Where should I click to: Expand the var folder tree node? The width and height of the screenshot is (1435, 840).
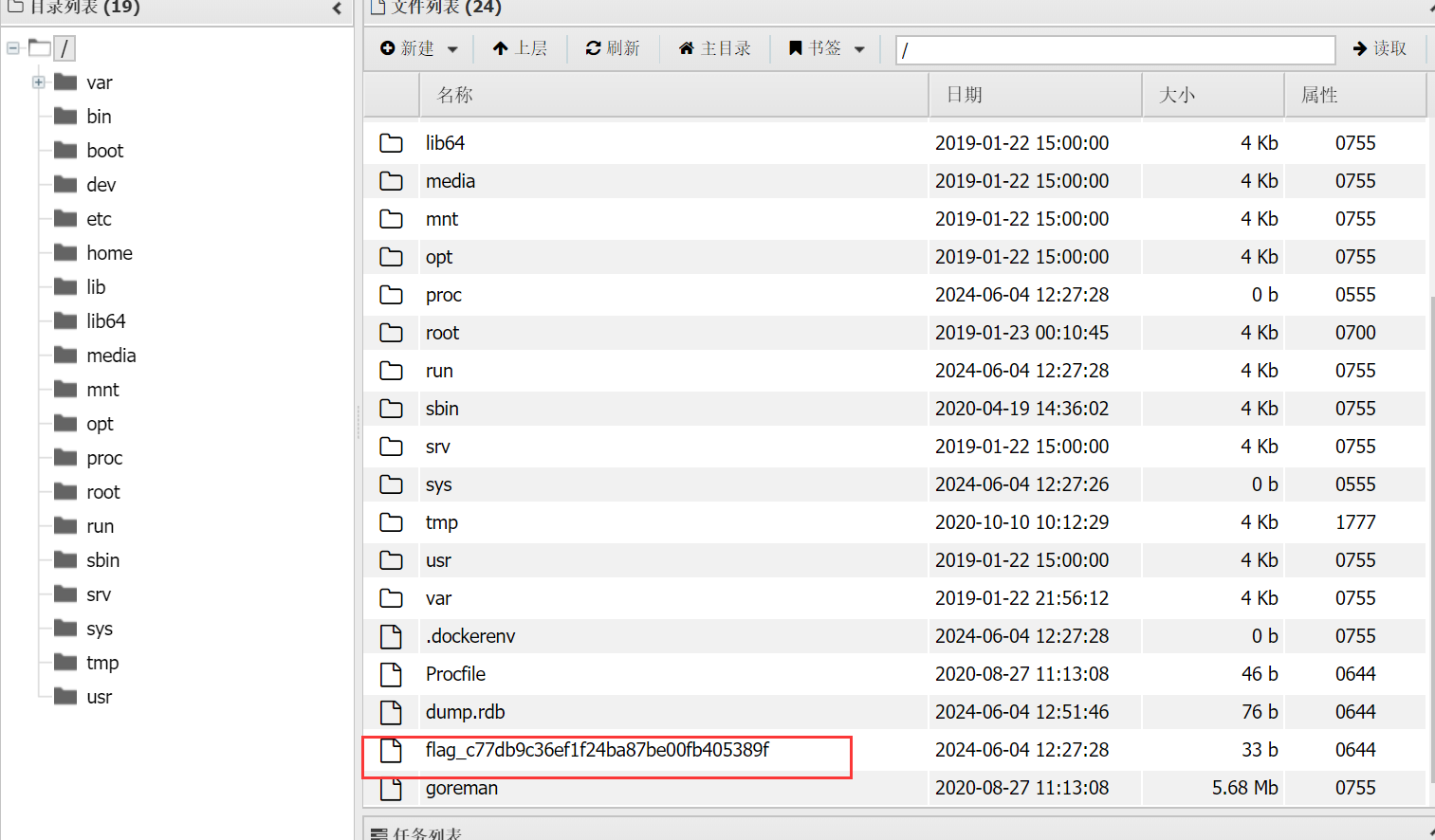click(x=39, y=82)
